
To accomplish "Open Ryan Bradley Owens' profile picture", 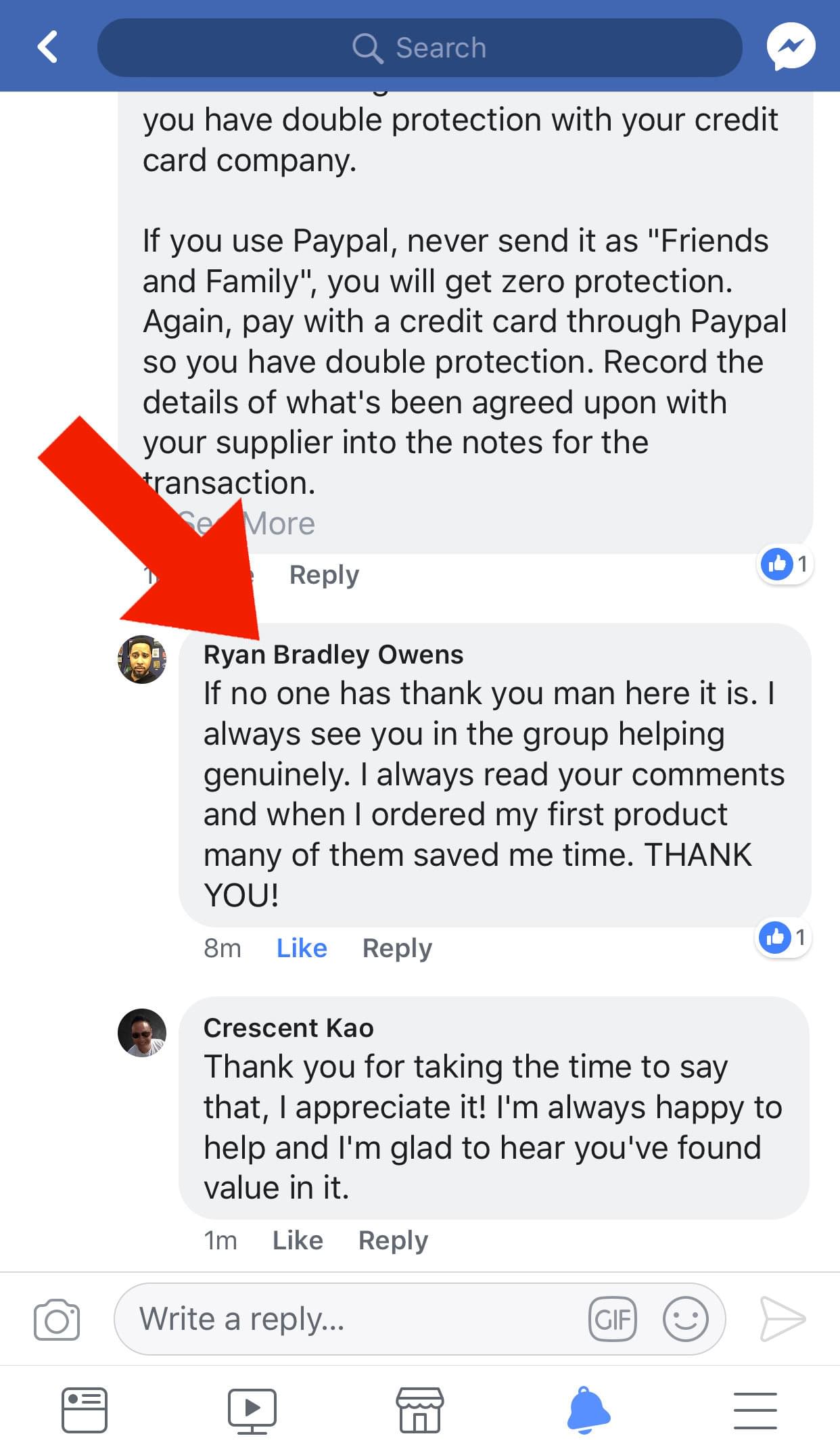I will [142, 659].
